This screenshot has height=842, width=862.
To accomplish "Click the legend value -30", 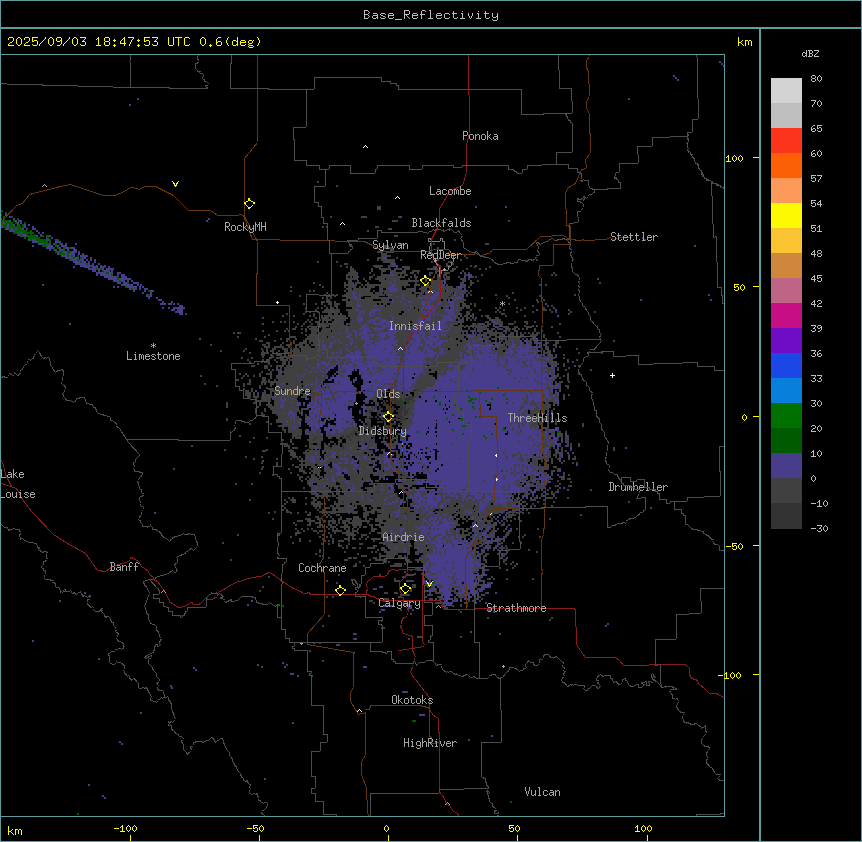I will (x=819, y=528).
